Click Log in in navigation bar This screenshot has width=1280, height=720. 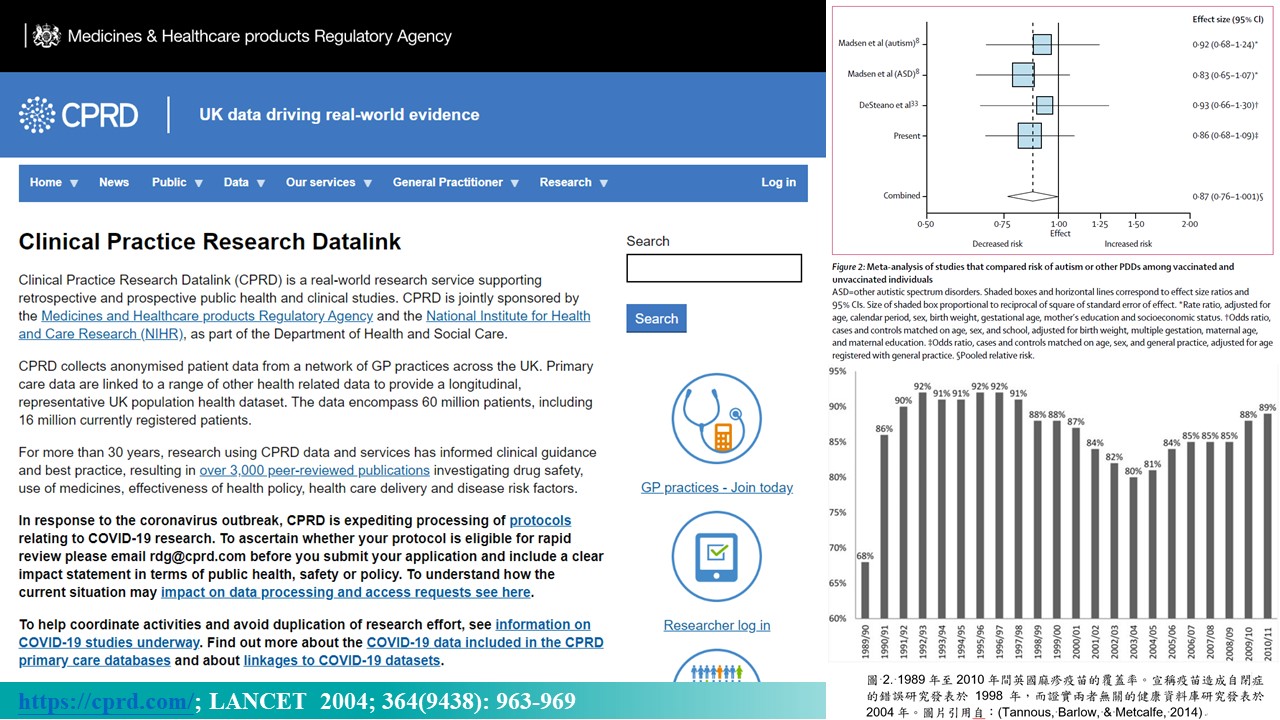[x=779, y=182]
